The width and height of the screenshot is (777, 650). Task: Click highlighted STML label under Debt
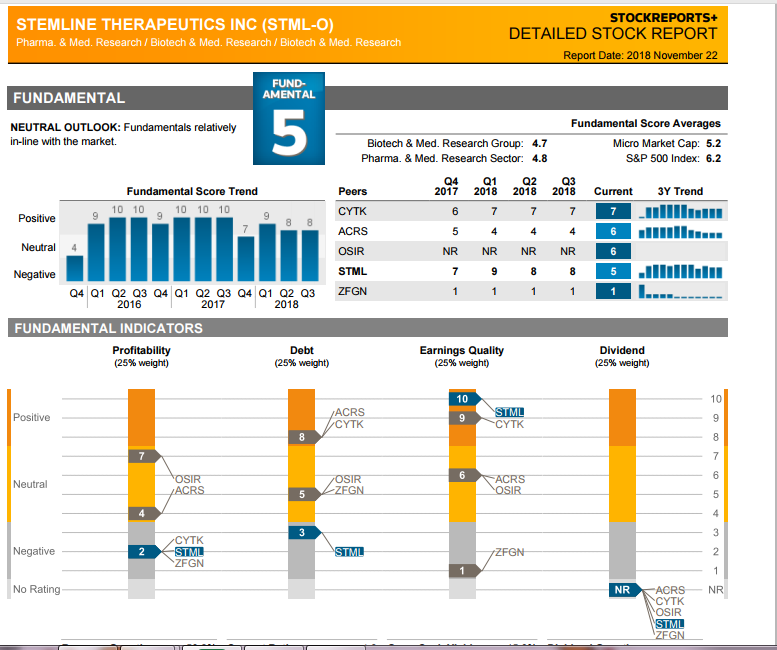[x=349, y=552]
